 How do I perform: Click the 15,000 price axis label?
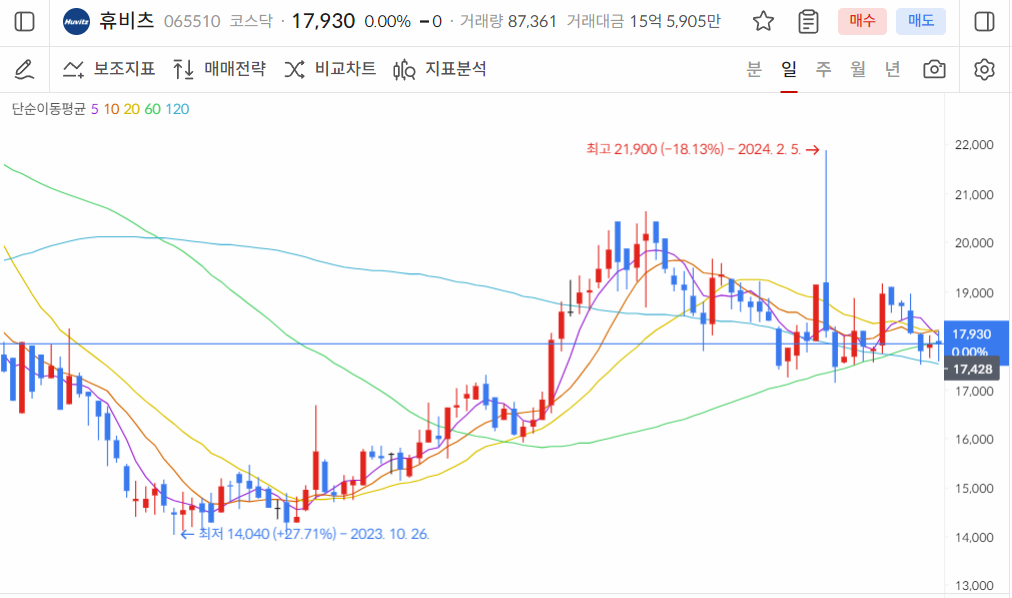pyautogui.click(x=974, y=488)
